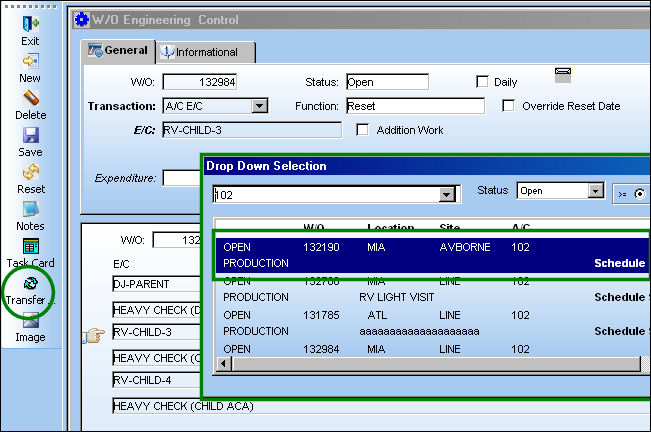The width and height of the screenshot is (651, 432).
Task: Open the Status Open dropdown in selection dialog
Action: pyautogui.click(x=595, y=190)
